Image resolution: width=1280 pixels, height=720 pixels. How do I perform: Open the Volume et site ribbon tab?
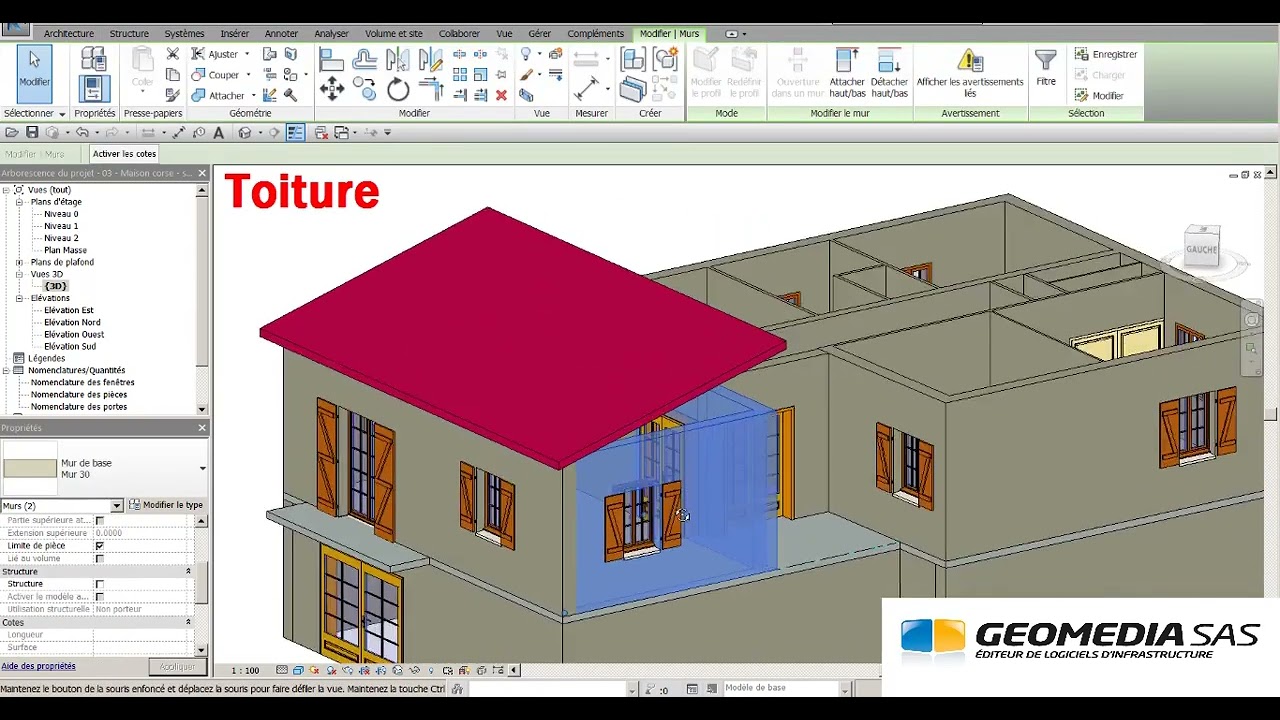tap(394, 33)
